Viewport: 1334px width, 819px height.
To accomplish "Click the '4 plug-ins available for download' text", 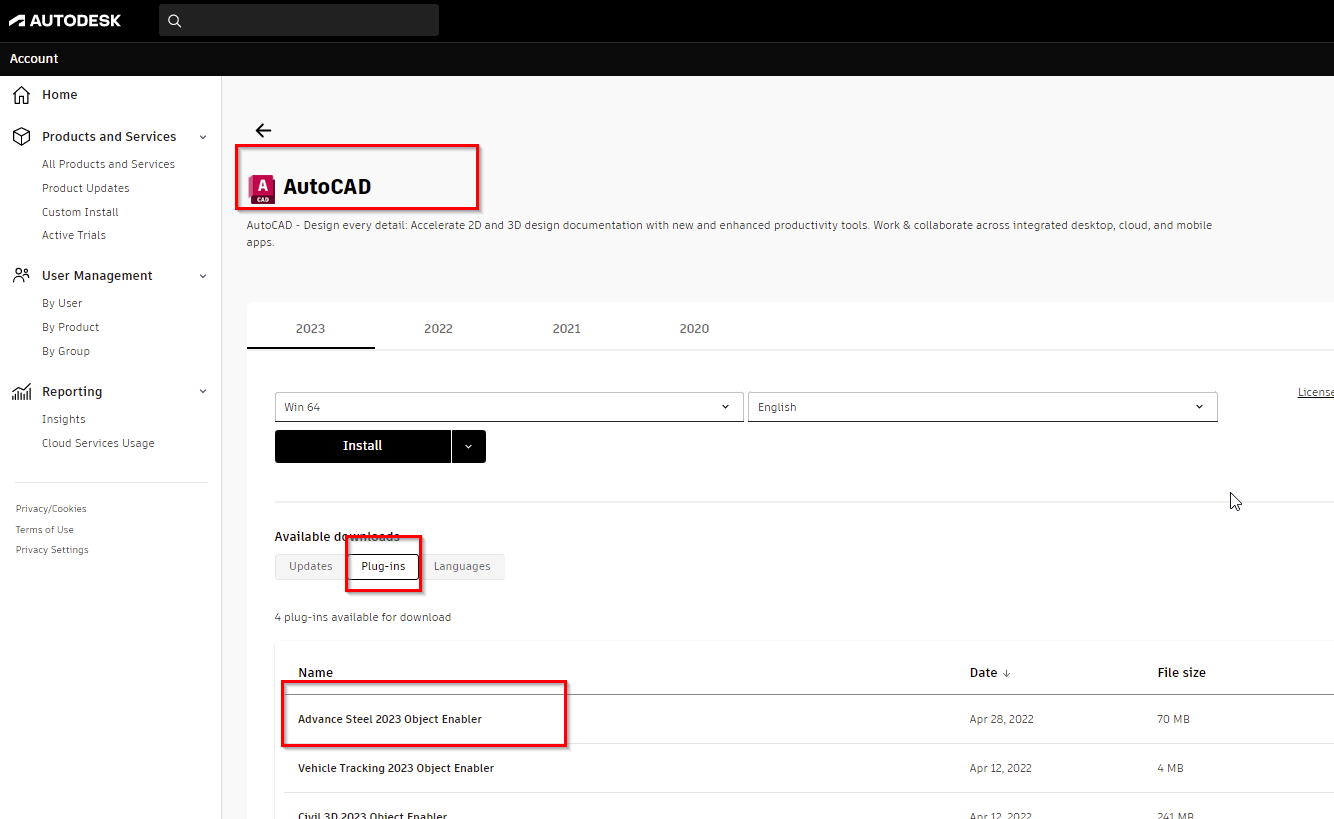I will [x=363, y=617].
